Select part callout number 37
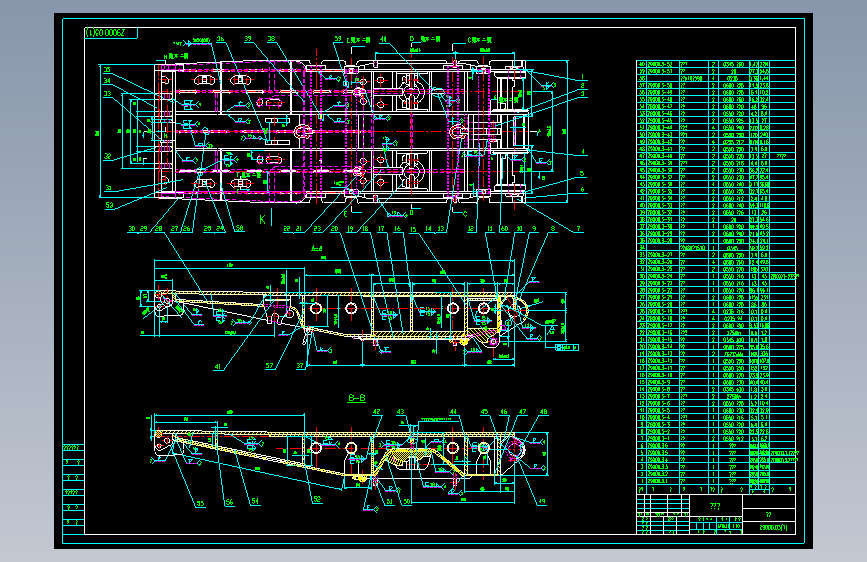This screenshot has height=562, width=867. [x=300, y=366]
